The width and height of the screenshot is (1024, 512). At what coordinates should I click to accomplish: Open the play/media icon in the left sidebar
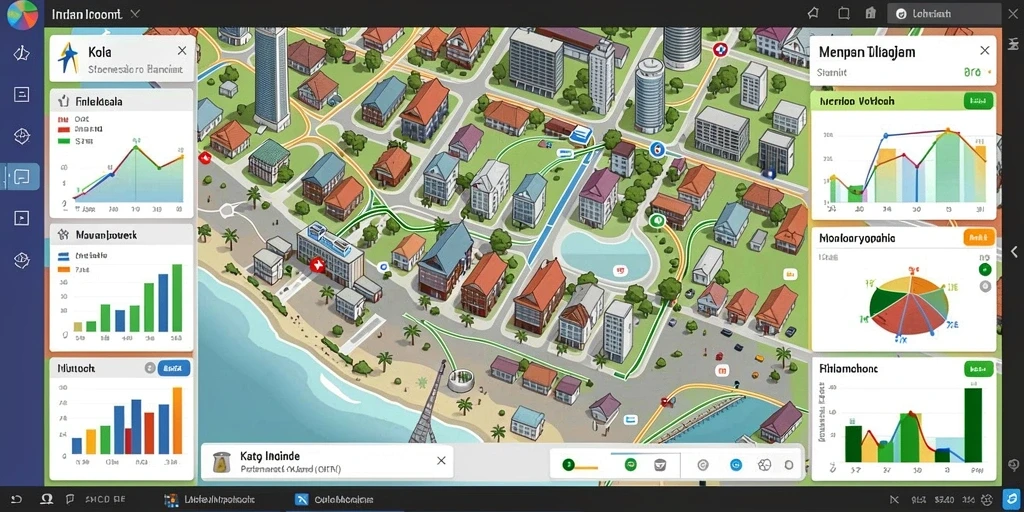click(22, 217)
